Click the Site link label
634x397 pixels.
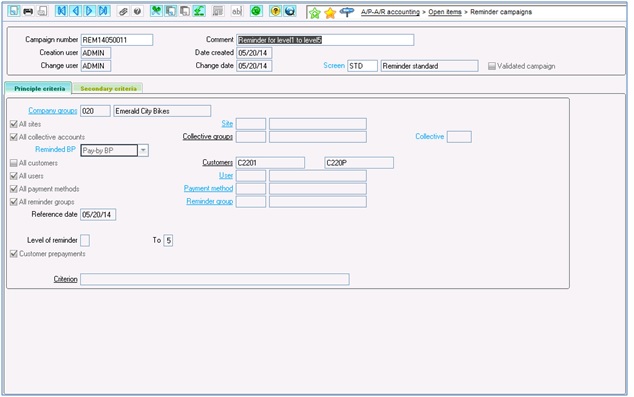coord(227,124)
